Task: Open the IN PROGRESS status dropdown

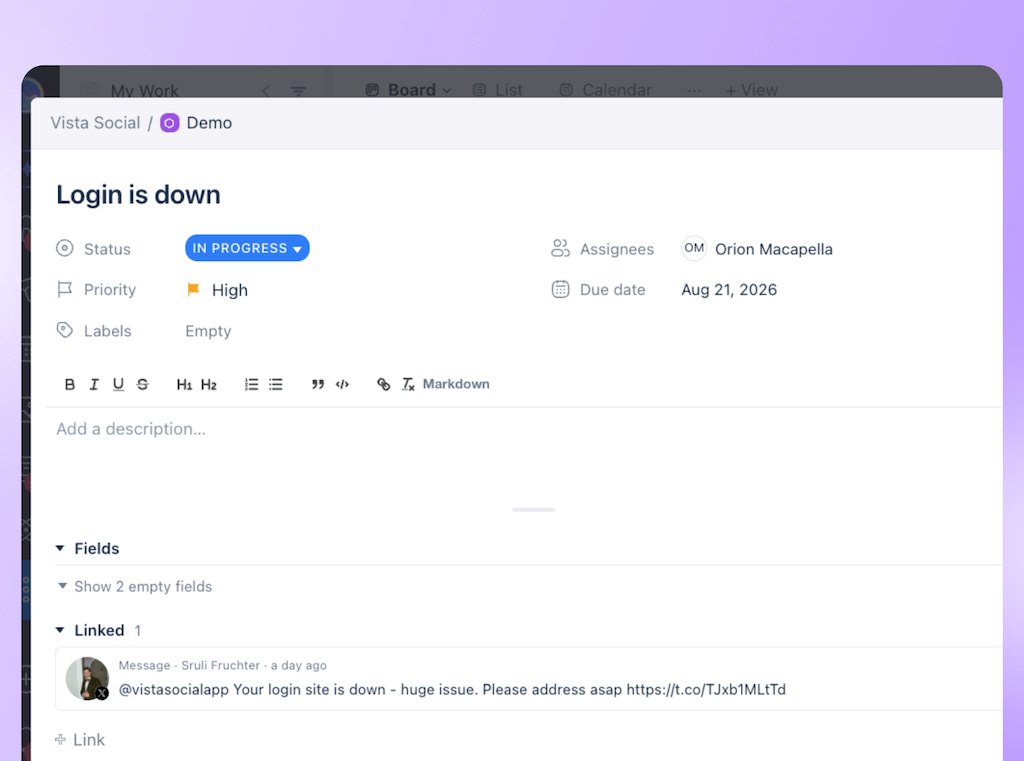Action: (x=247, y=248)
